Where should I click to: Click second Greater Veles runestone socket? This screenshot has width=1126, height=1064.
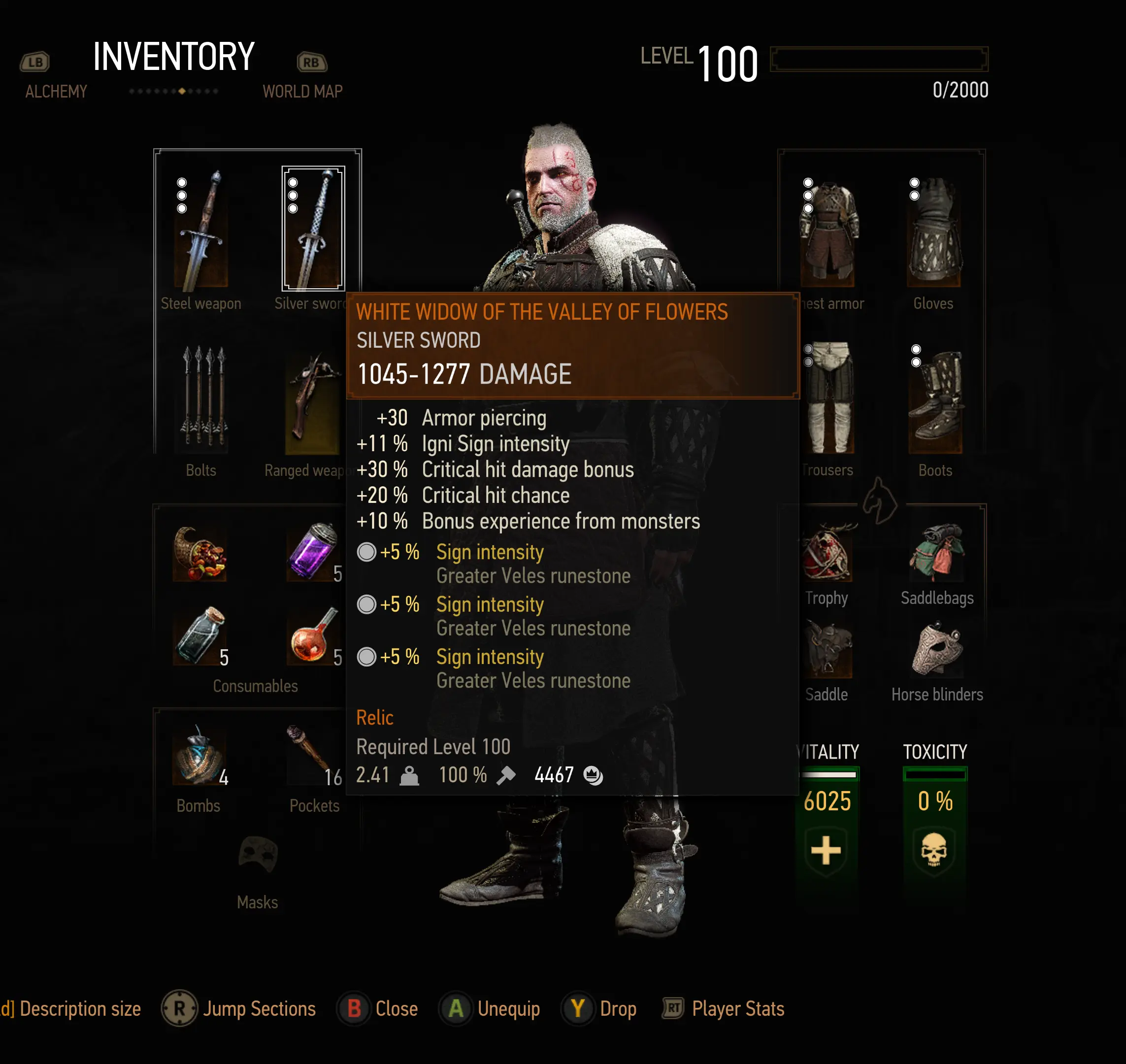(x=366, y=604)
